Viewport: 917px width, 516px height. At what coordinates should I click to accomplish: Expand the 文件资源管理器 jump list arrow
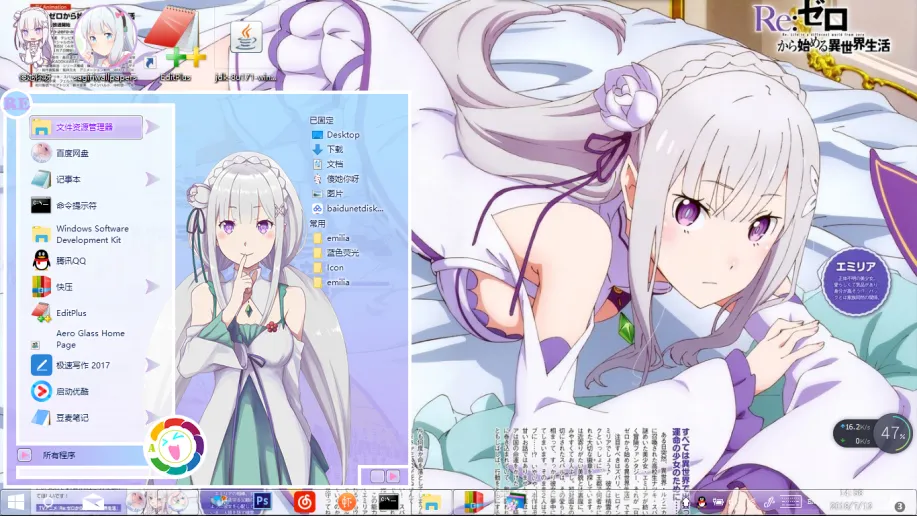tap(152, 127)
